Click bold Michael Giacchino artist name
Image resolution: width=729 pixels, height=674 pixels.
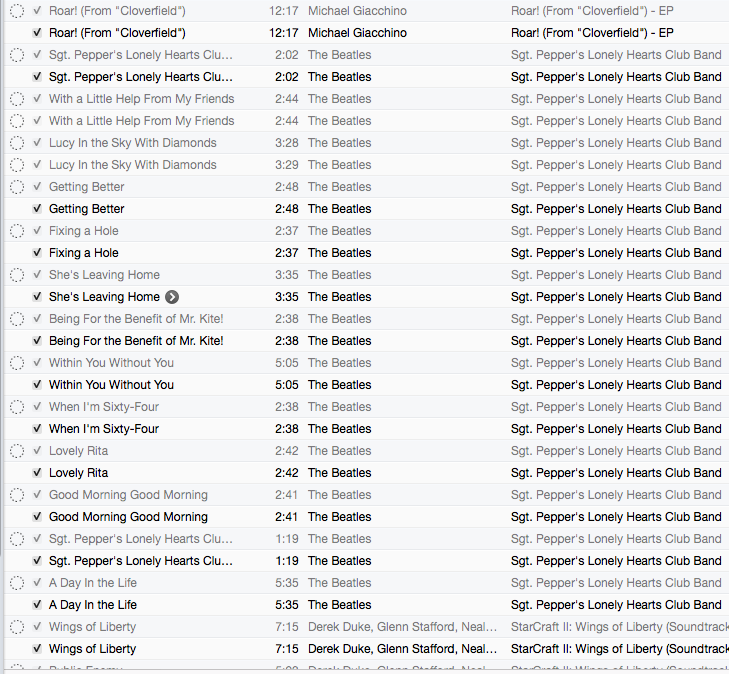coord(358,33)
